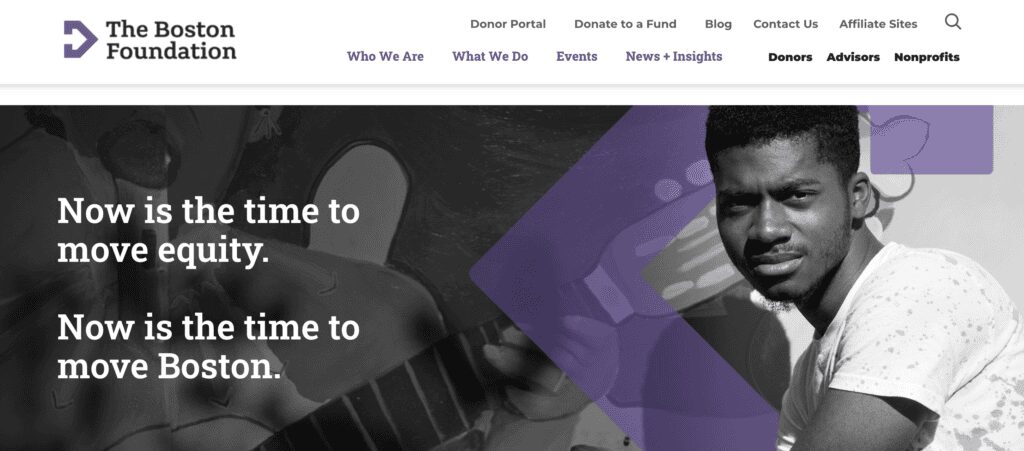Viewport: 1024px width, 451px height.
Task: Select the Nonprofits audience link
Action: (927, 57)
